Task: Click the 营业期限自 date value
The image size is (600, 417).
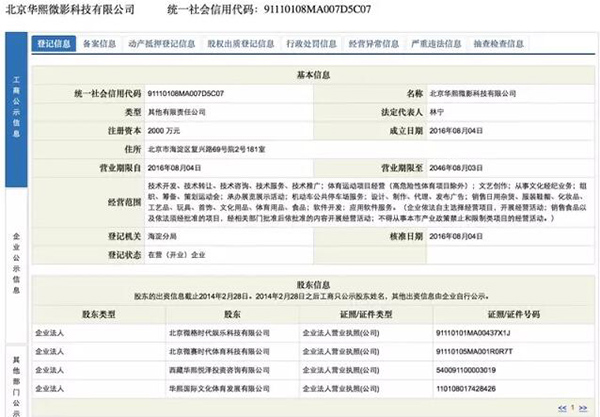Action: 174,168
